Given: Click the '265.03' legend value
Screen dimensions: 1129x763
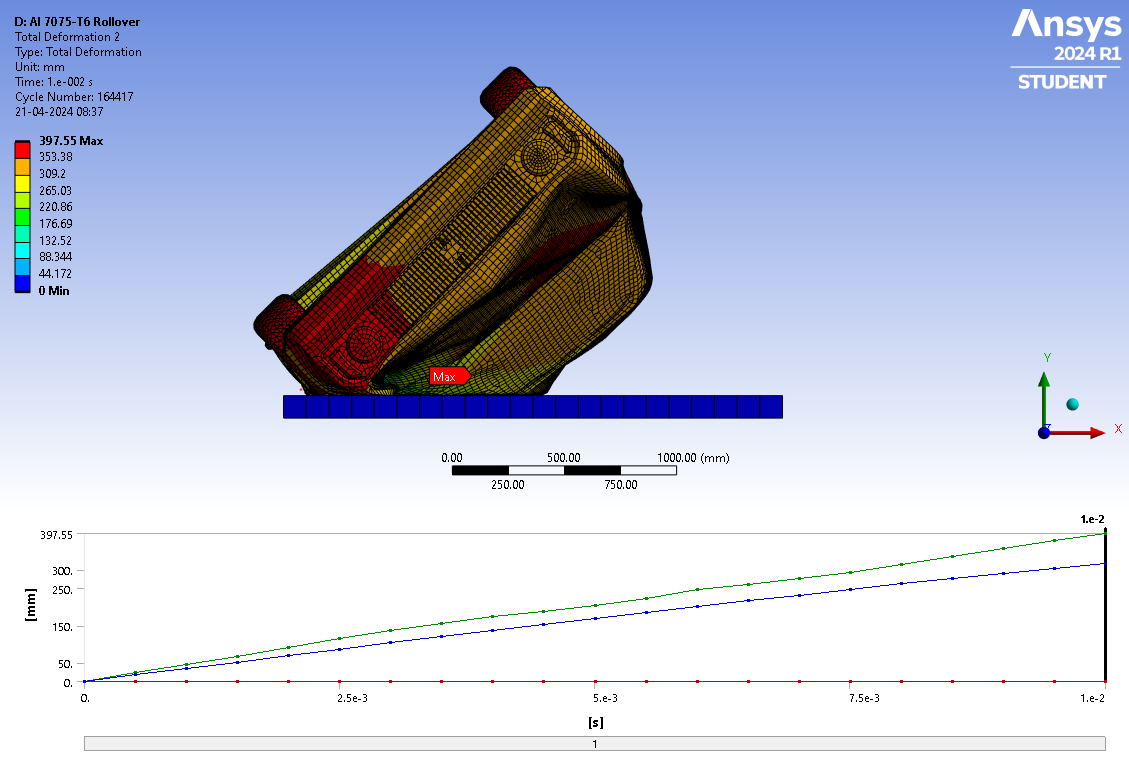Looking at the screenshot, I should (x=55, y=191).
